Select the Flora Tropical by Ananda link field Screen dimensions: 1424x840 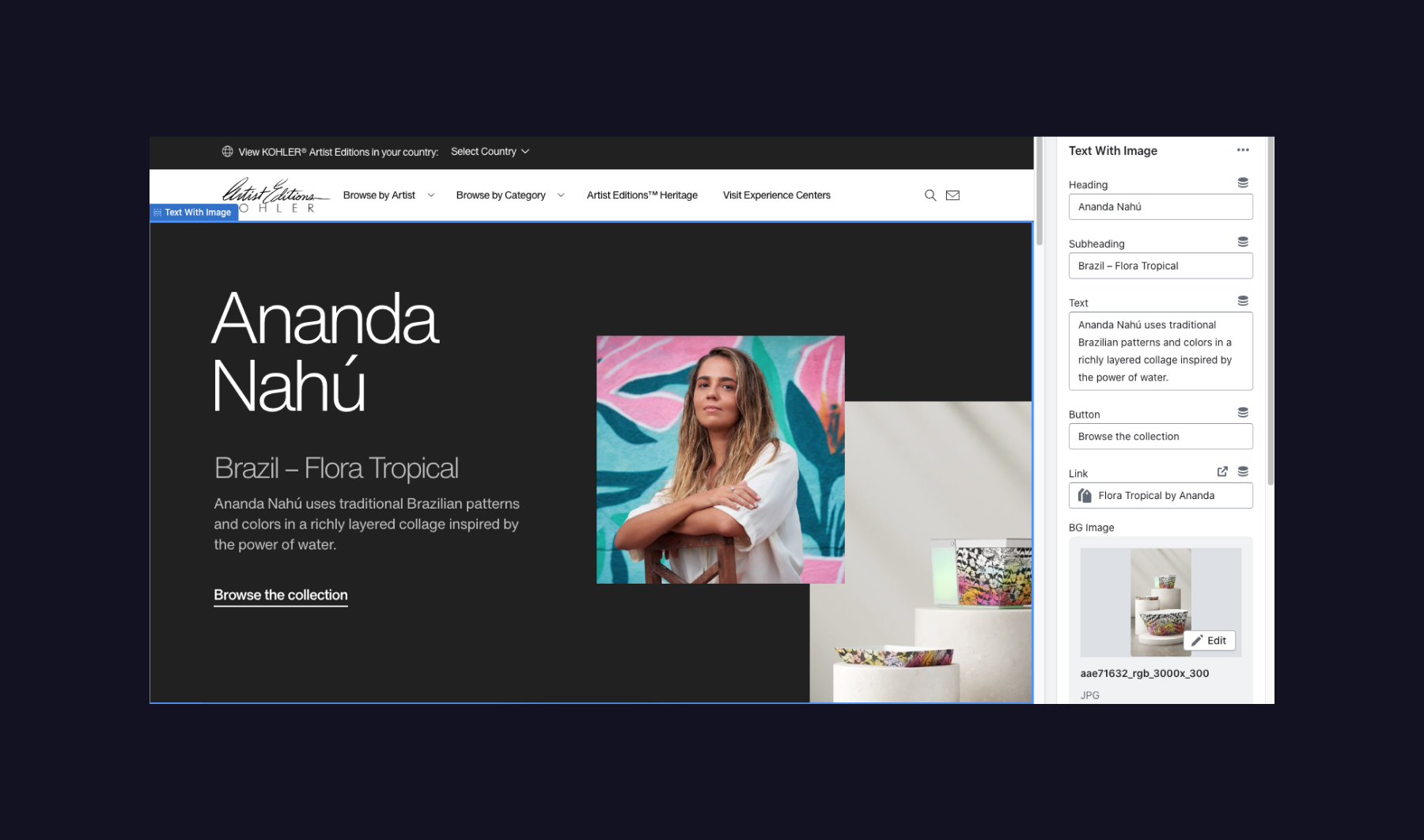click(1160, 496)
